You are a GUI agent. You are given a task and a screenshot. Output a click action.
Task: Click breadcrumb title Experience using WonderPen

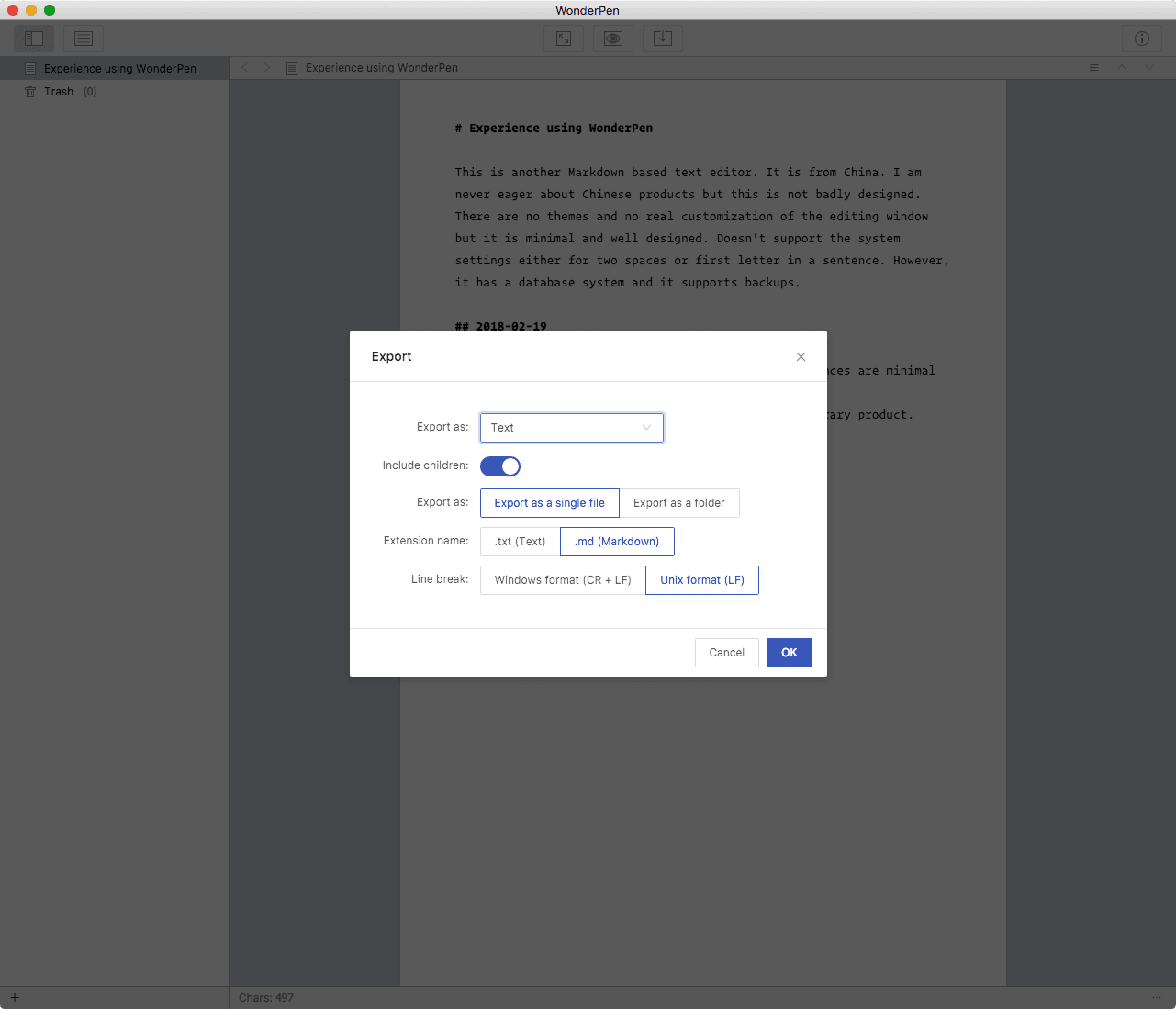click(382, 68)
